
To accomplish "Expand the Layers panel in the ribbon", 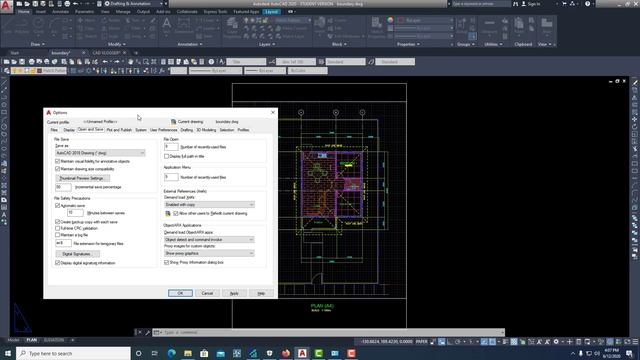I will (267, 44).
